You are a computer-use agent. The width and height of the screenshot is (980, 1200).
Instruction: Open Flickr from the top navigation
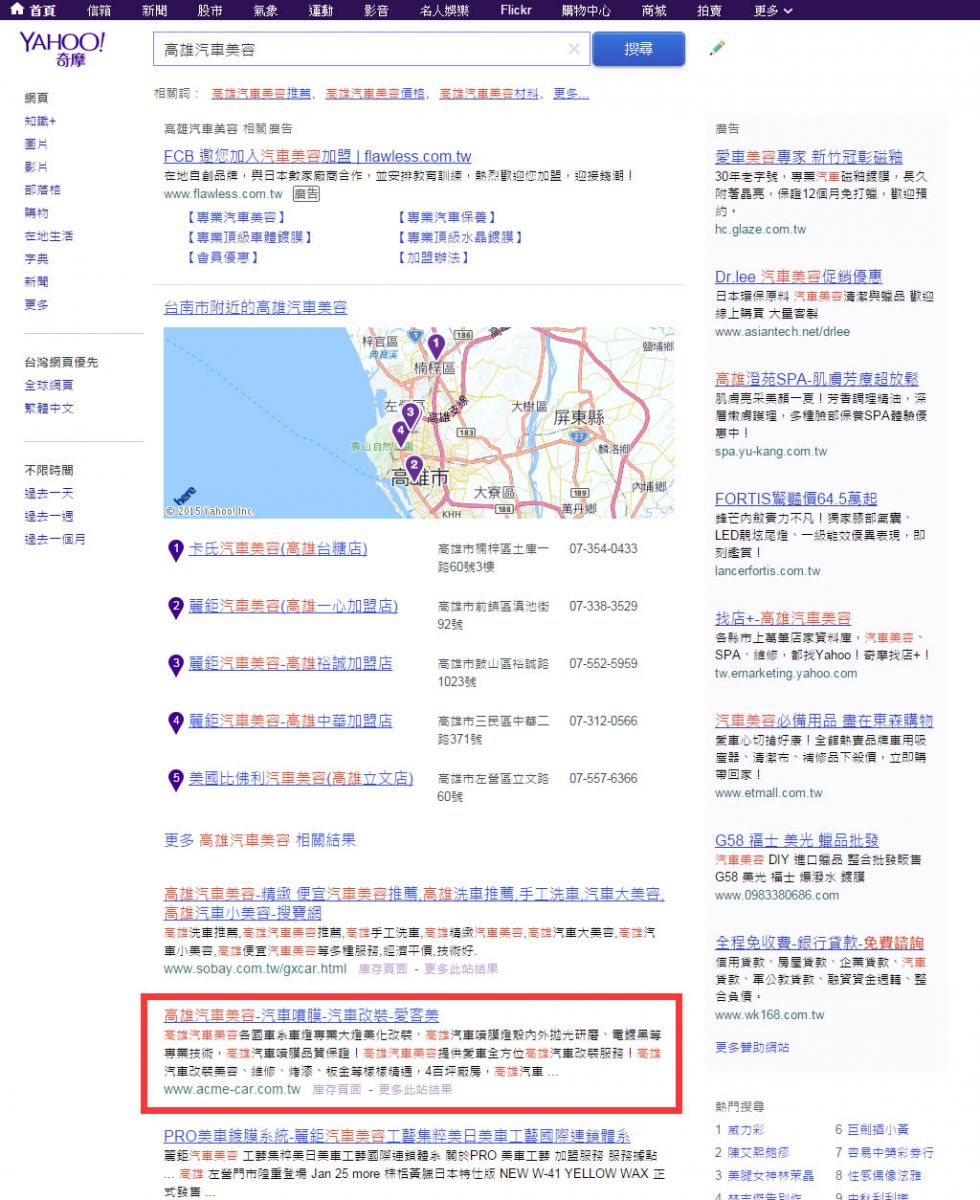pyautogui.click(x=516, y=10)
